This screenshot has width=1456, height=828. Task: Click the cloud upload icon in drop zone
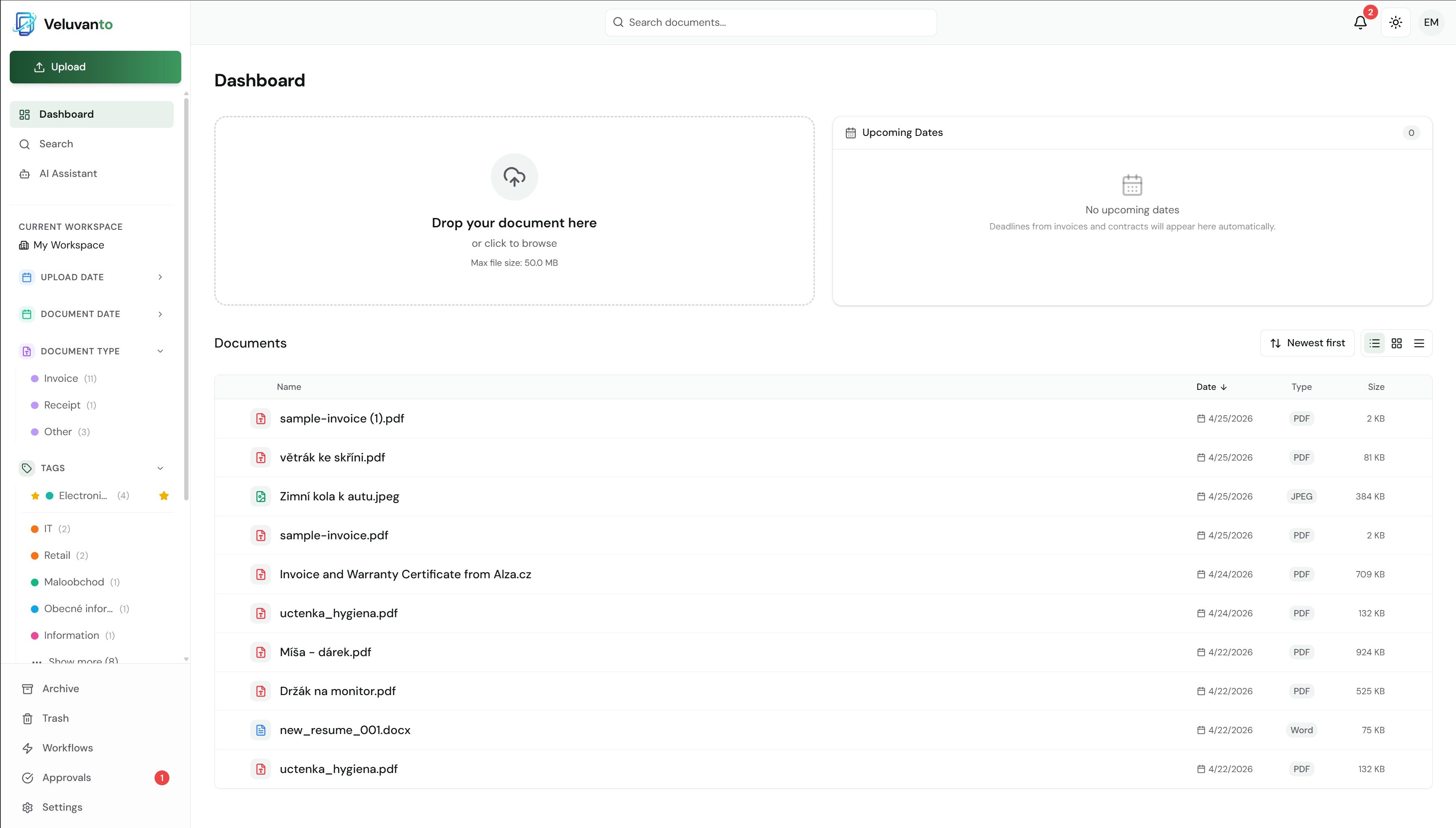[514, 177]
